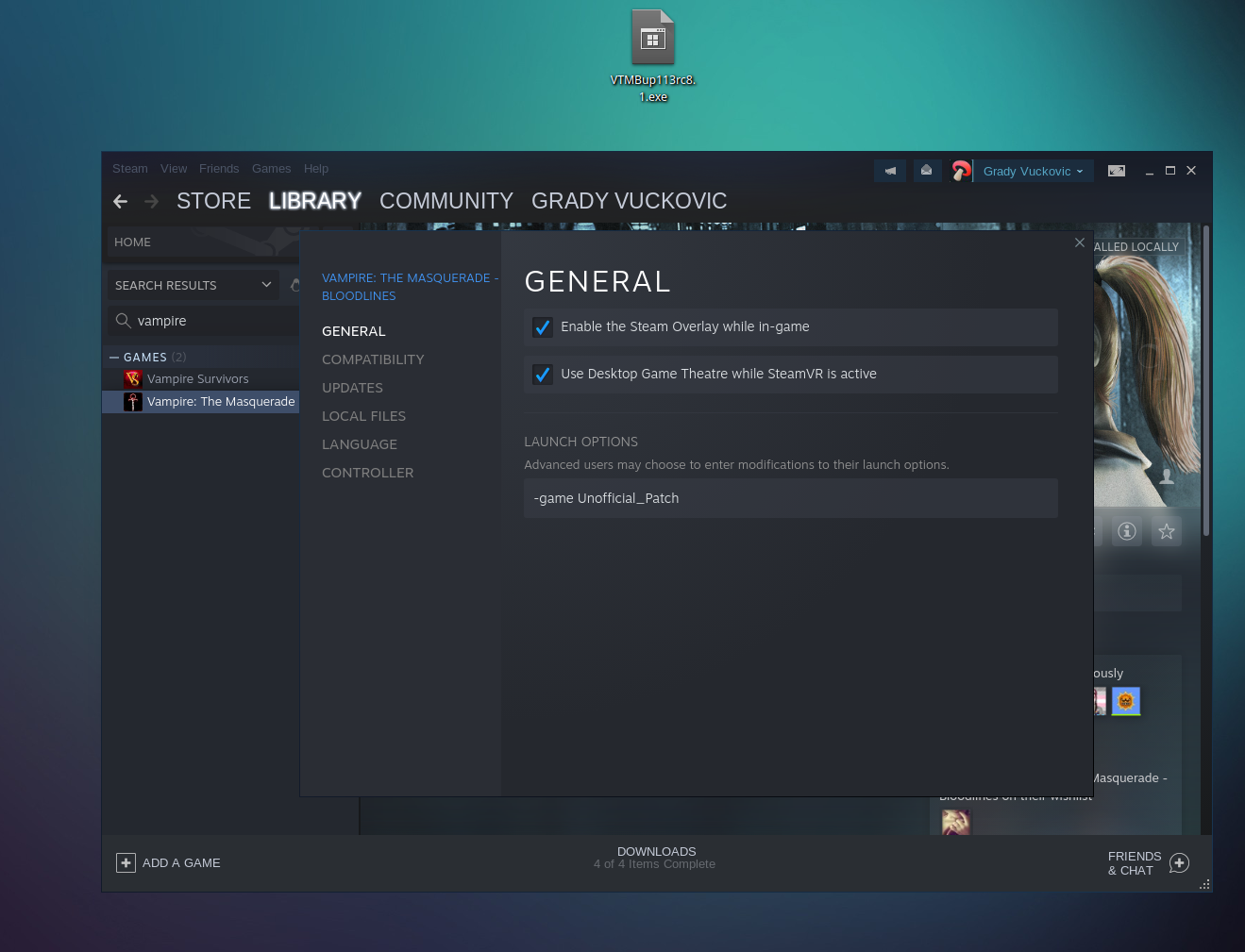Toggle Enable the Steam Overlay while in-game
The image size is (1245, 952).
[543, 327]
